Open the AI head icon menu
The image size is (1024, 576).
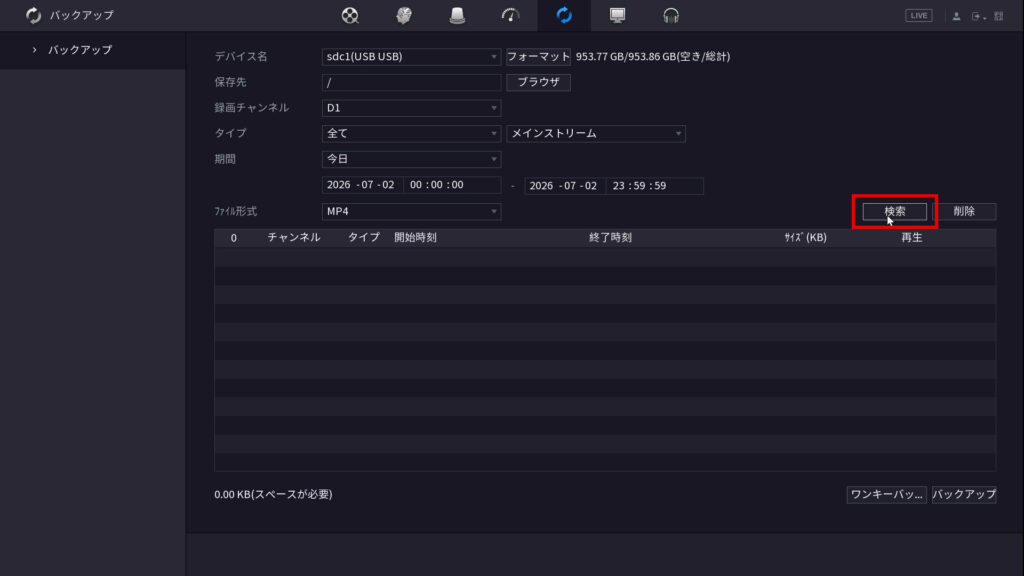point(404,15)
